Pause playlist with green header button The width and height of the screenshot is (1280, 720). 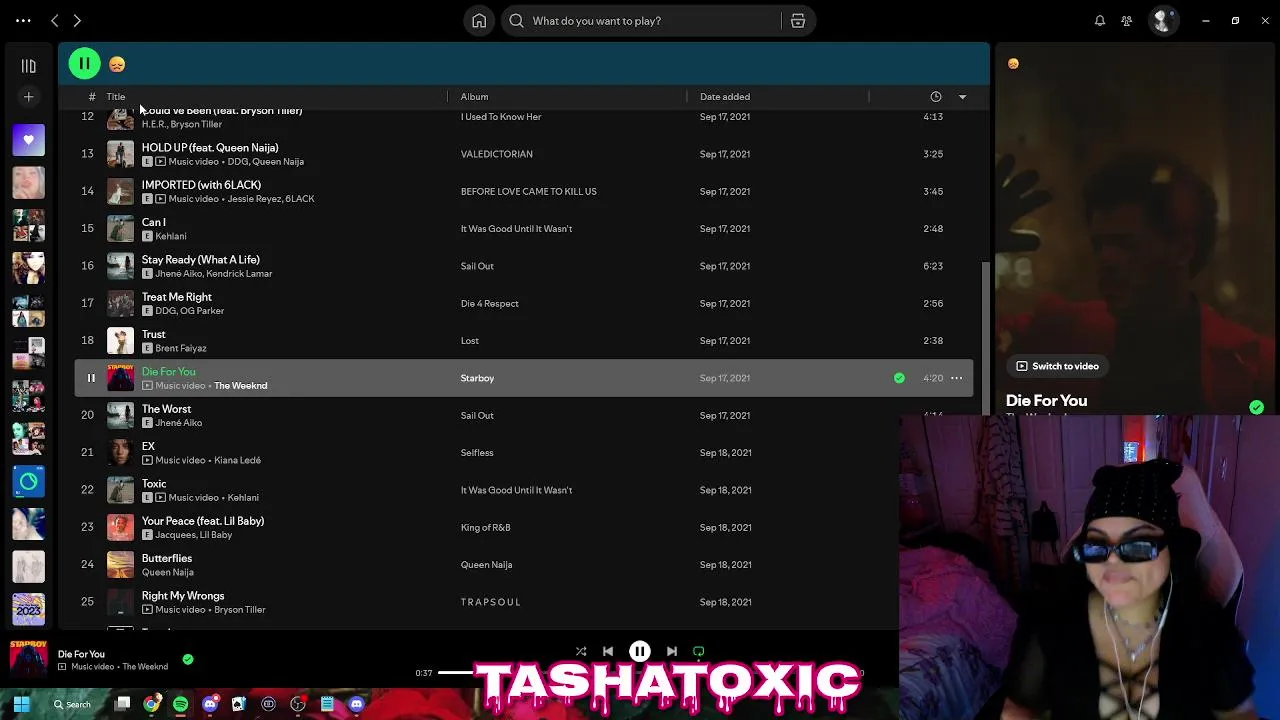85,64
